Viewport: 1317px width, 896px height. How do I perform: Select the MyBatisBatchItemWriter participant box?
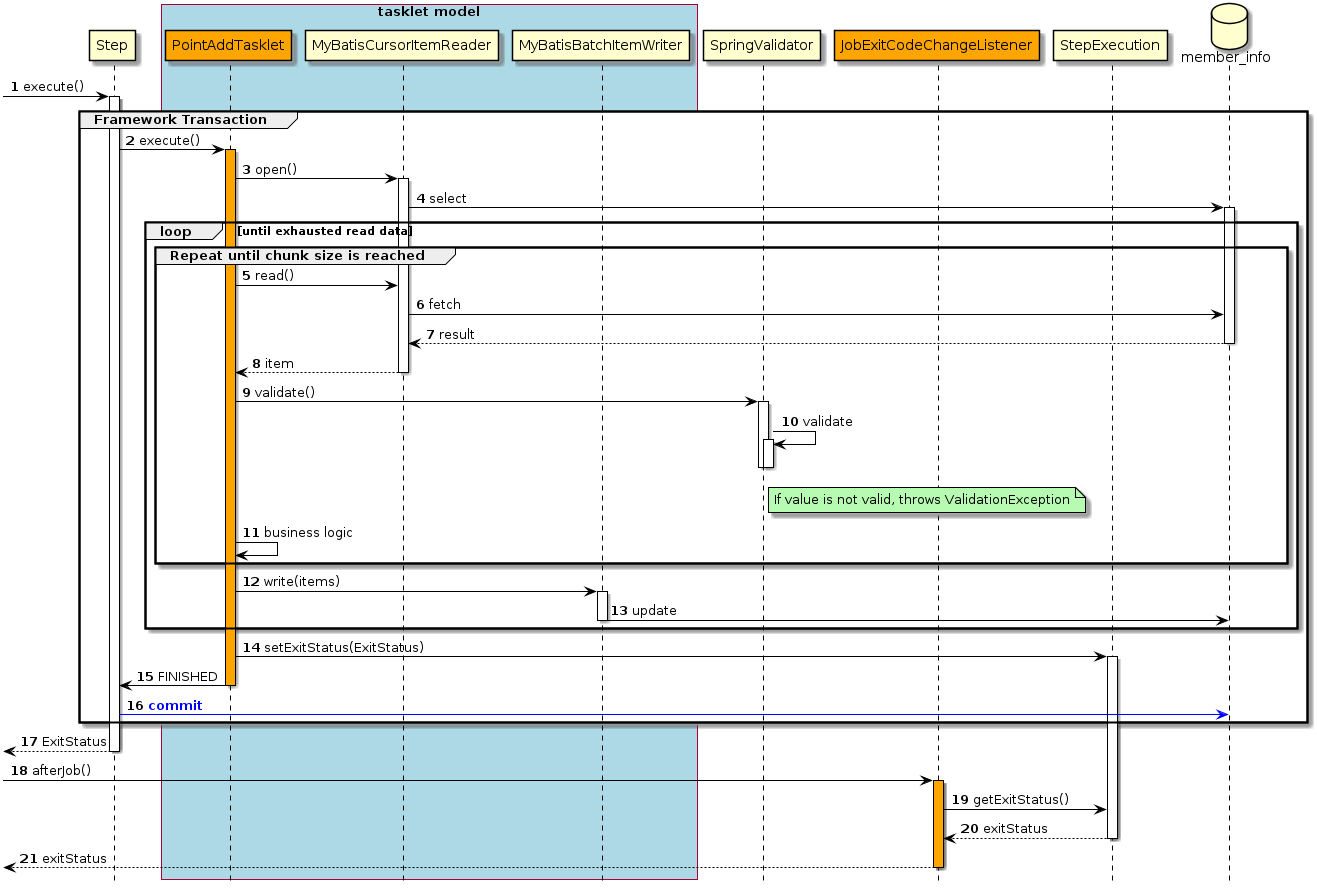(x=600, y=45)
